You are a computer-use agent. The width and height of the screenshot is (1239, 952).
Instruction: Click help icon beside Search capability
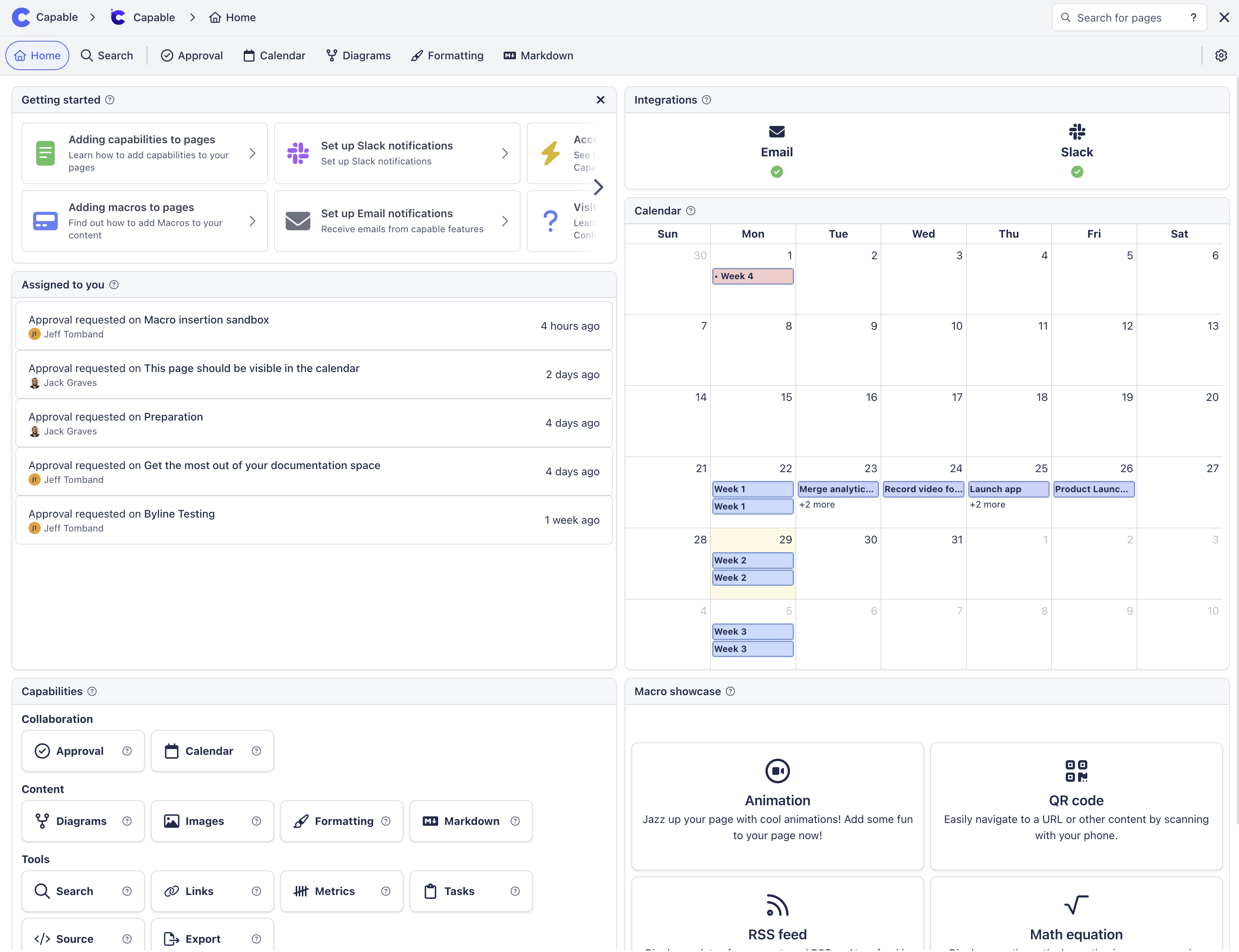click(x=127, y=892)
